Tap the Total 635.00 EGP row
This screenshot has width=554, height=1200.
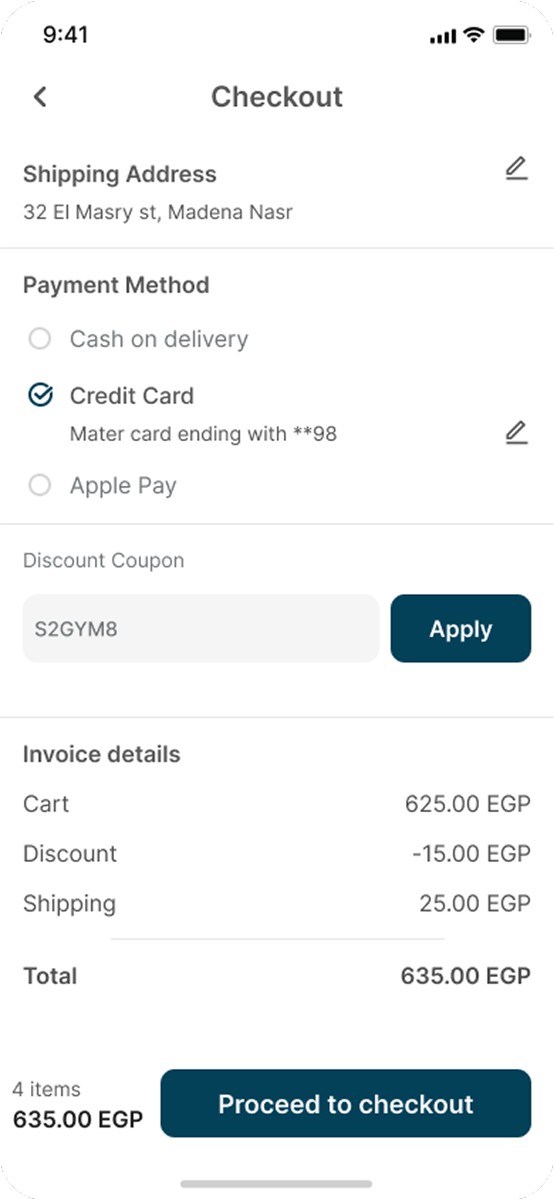[x=277, y=976]
